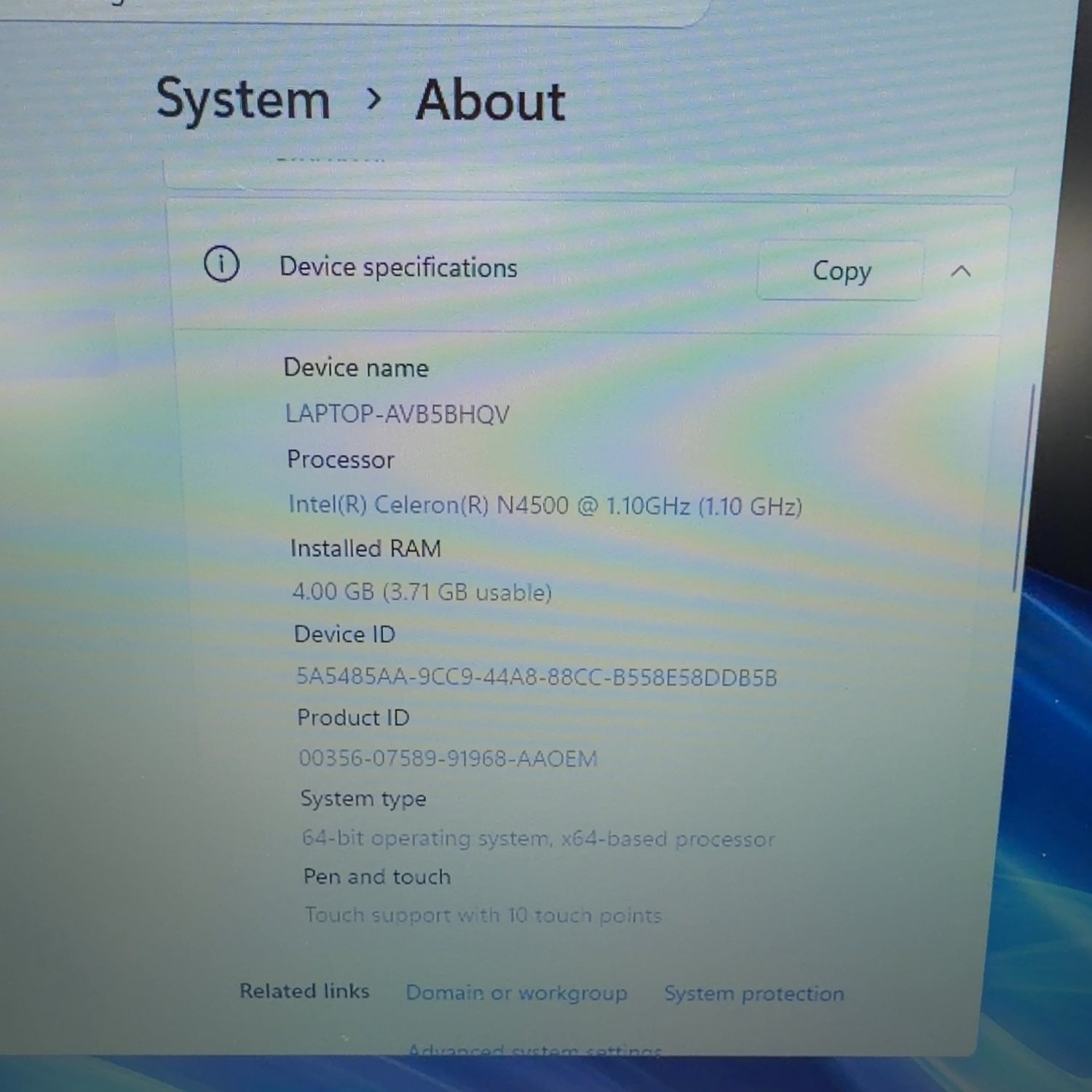Click the Product ID value 00356-07589-91968-AAOEM
Image resolution: width=1092 pixels, height=1092 pixels.
448,759
